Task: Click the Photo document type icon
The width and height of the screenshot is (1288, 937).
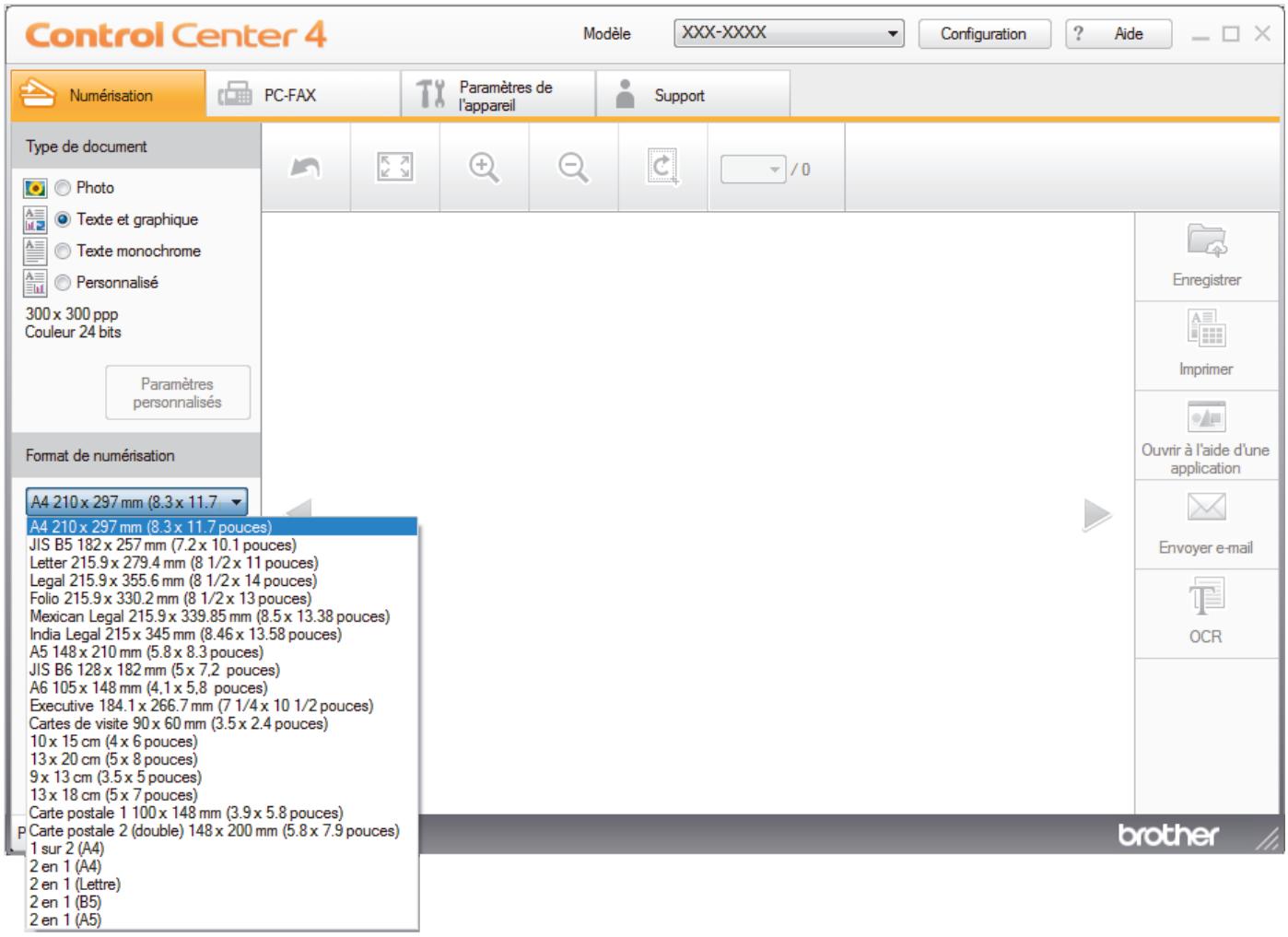Action: 35,188
